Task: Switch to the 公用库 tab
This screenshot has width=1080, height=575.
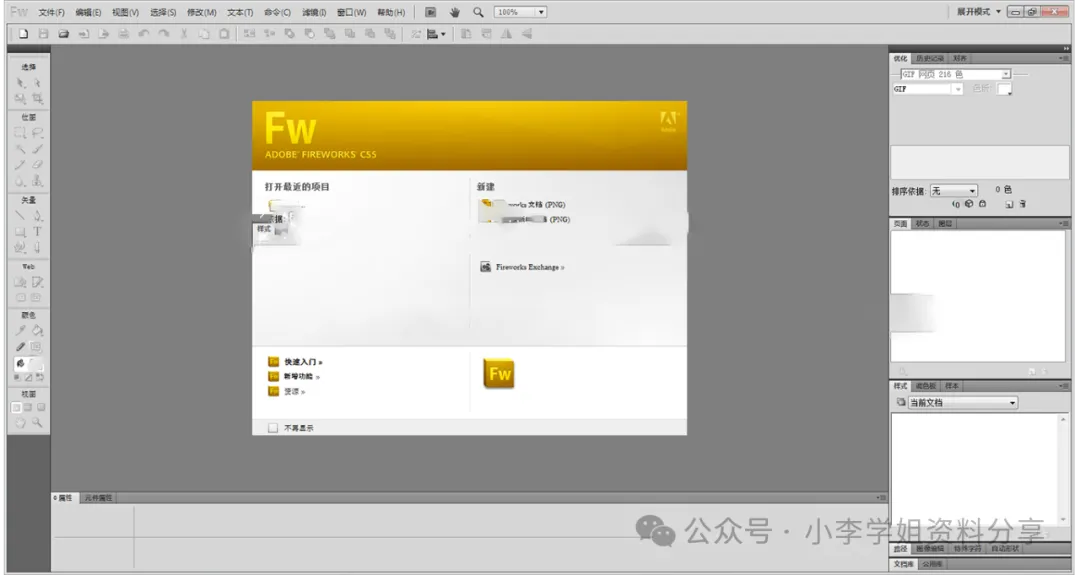Action: (x=931, y=564)
